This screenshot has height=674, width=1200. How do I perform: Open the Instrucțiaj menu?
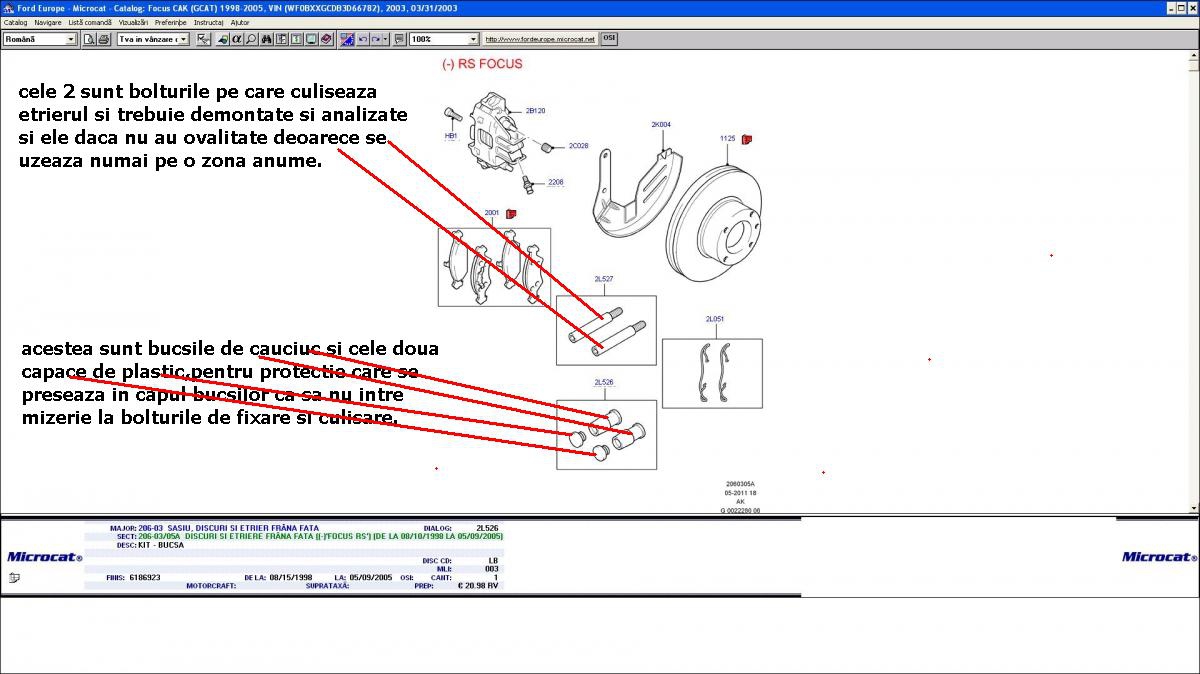click(x=208, y=22)
